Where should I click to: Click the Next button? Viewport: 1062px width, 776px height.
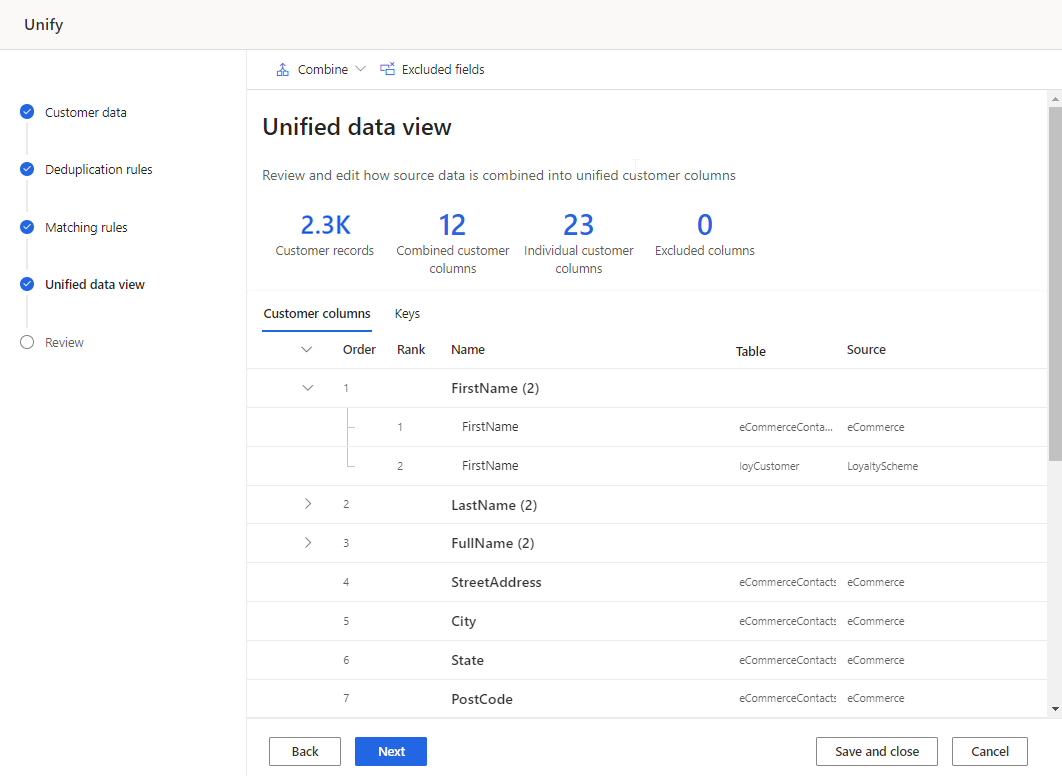coord(390,751)
